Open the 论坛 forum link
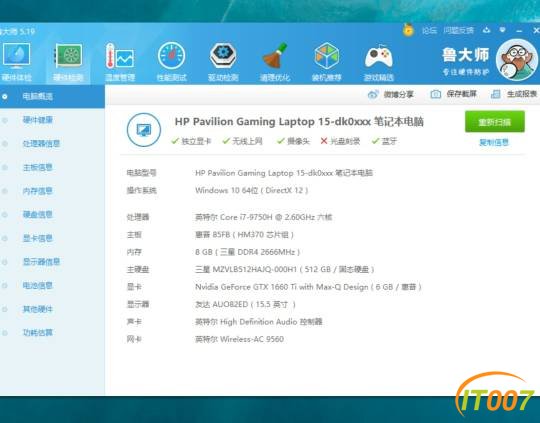Viewport: 540px width, 423px height. click(429, 31)
